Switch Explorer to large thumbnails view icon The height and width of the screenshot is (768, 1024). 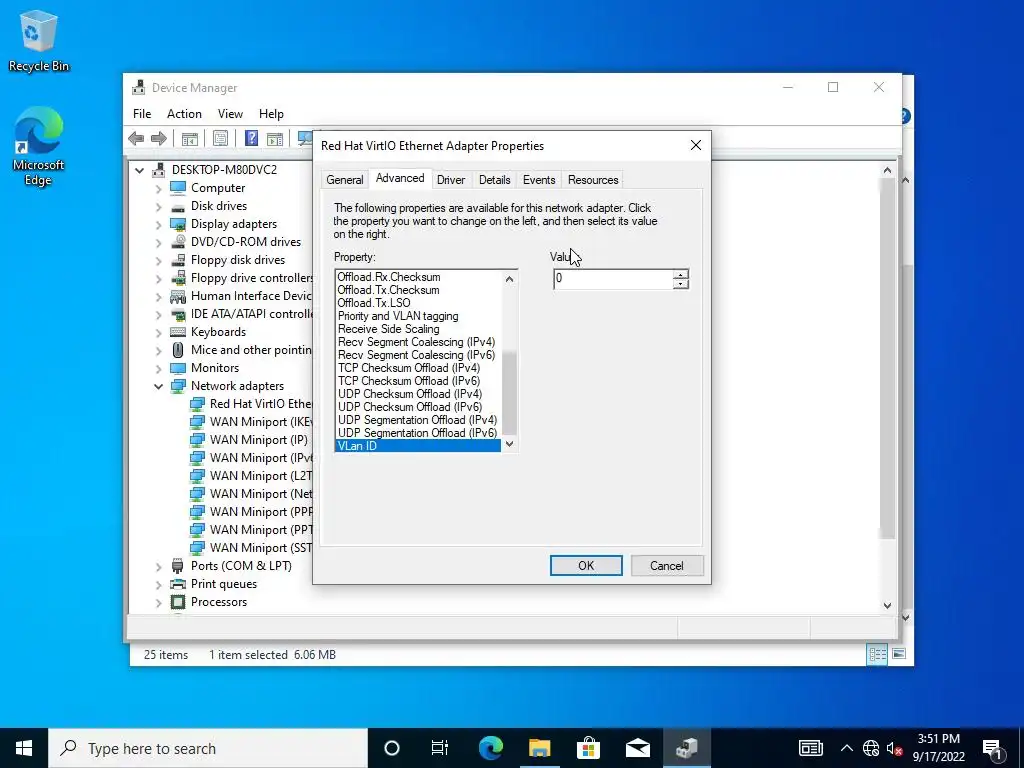point(899,654)
